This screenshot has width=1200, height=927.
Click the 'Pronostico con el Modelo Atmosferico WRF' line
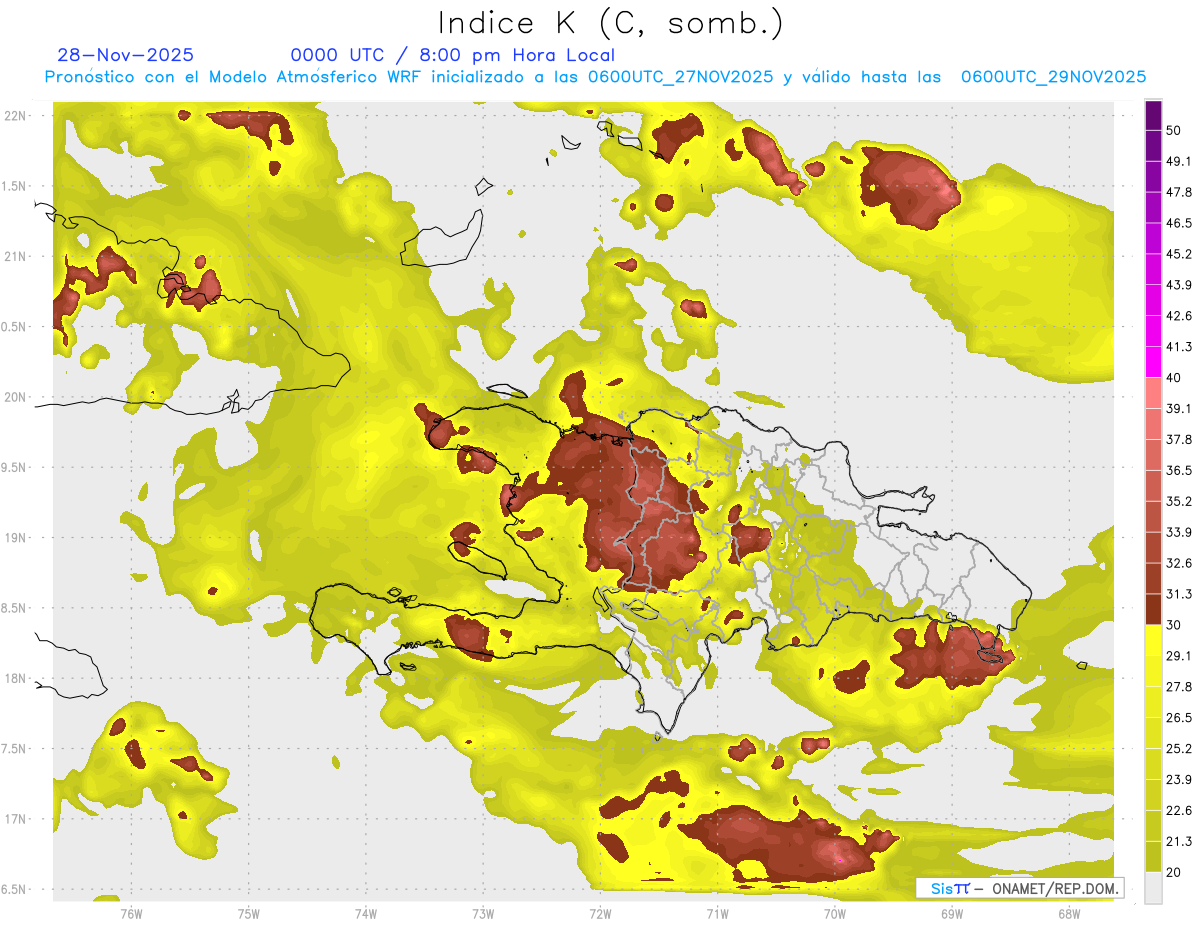pos(595,77)
